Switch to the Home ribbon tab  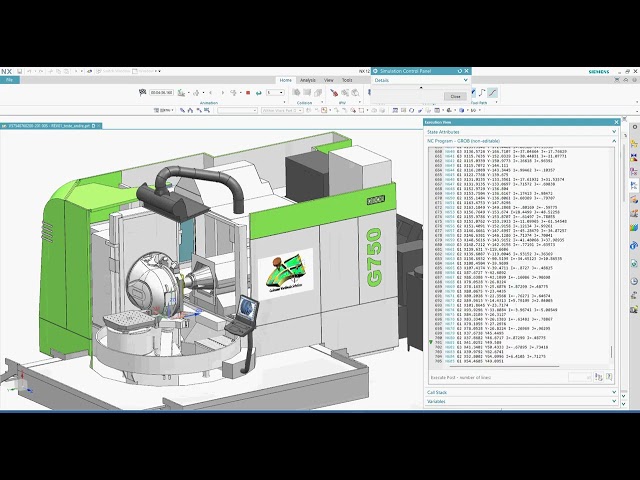(x=285, y=80)
